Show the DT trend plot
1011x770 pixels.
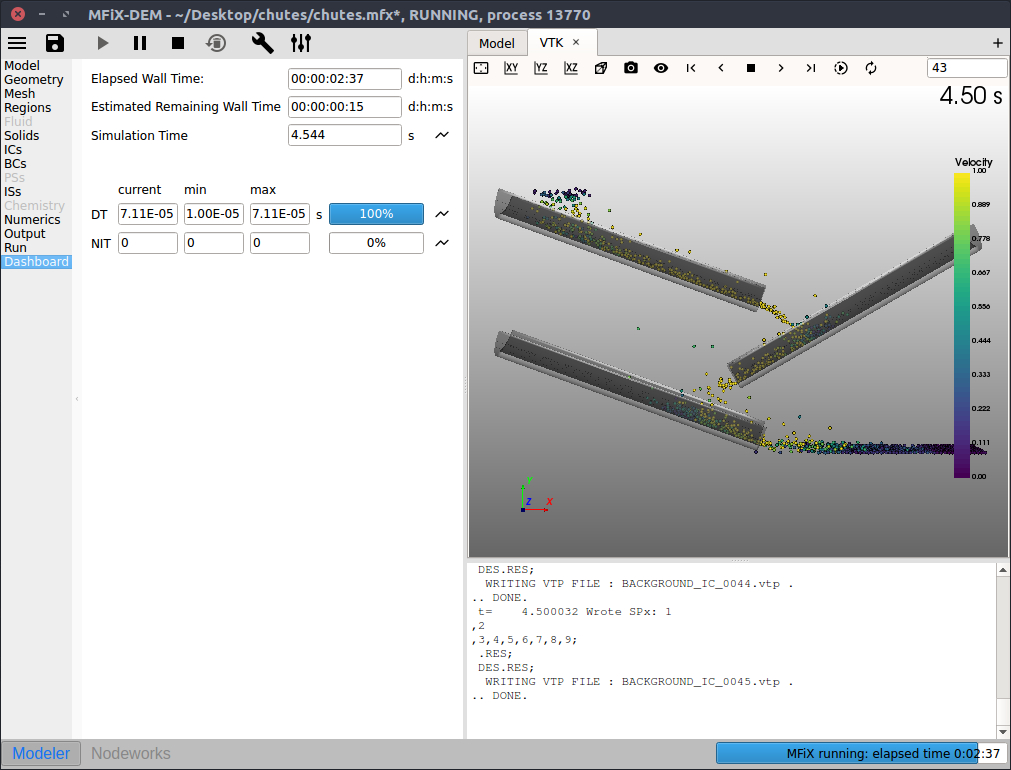(x=442, y=214)
